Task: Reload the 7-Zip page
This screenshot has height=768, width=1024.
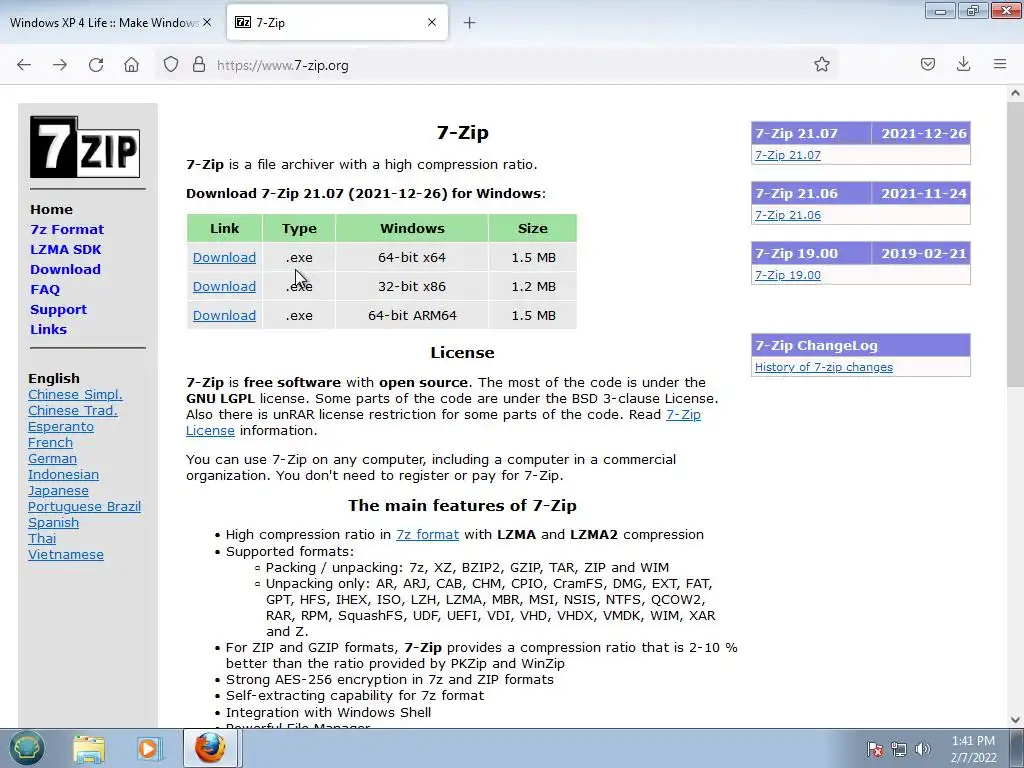Action: pos(96,65)
